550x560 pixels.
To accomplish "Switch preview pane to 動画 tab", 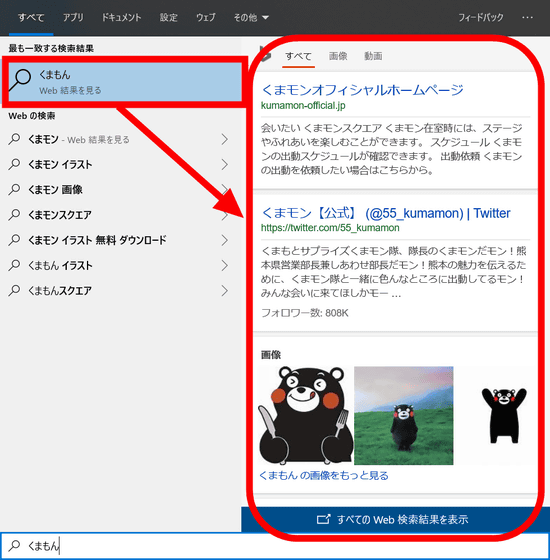I will [373, 56].
